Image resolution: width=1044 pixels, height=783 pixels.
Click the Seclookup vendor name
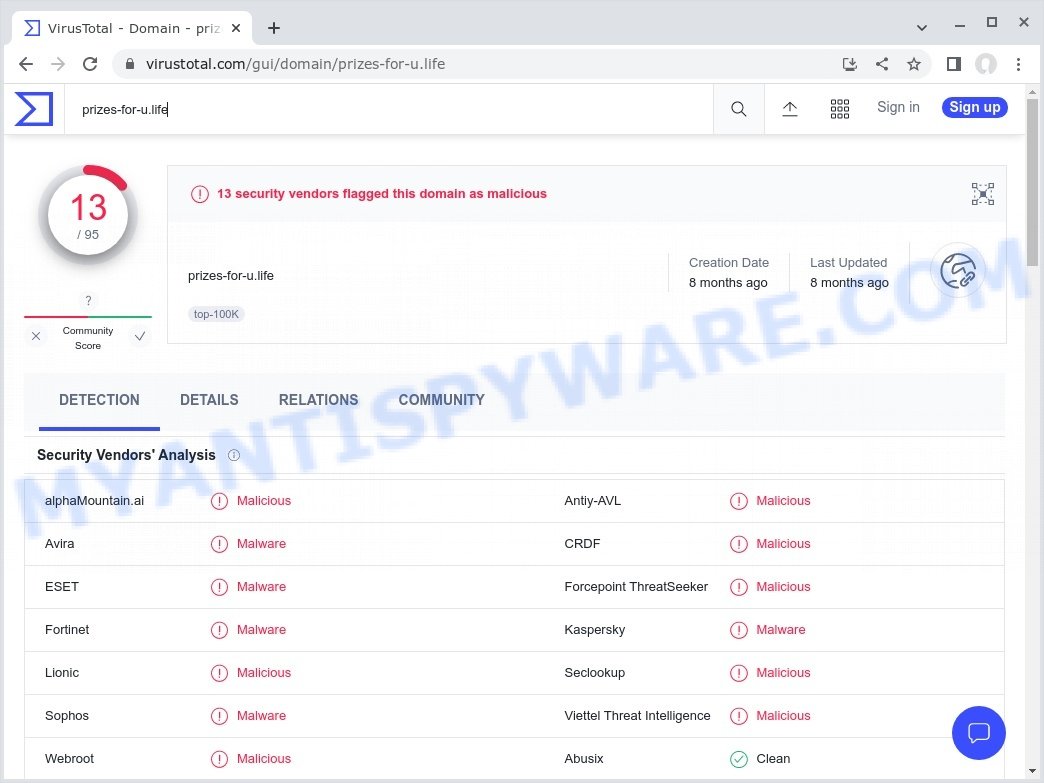[x=595, y=673]
